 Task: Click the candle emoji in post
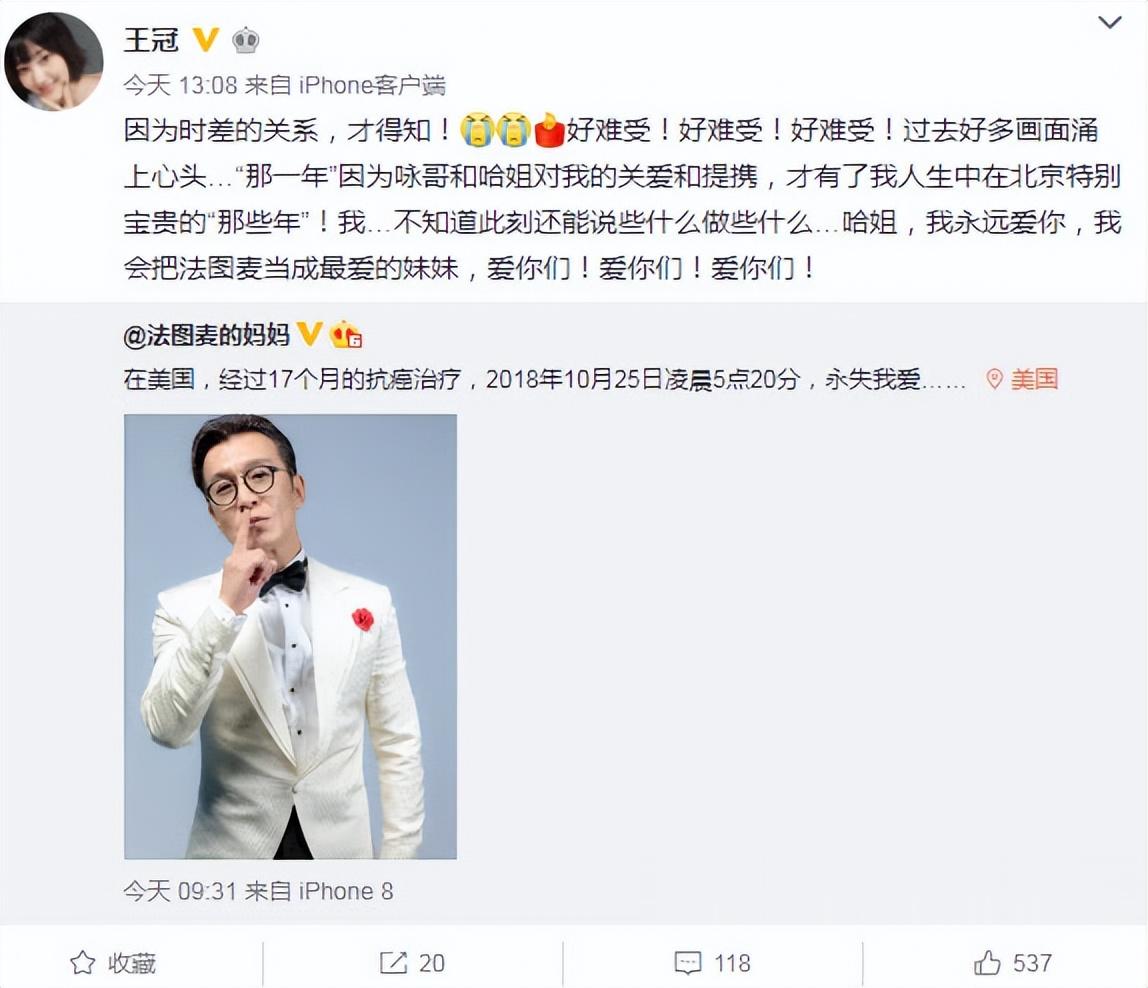(x=549, y=130)
